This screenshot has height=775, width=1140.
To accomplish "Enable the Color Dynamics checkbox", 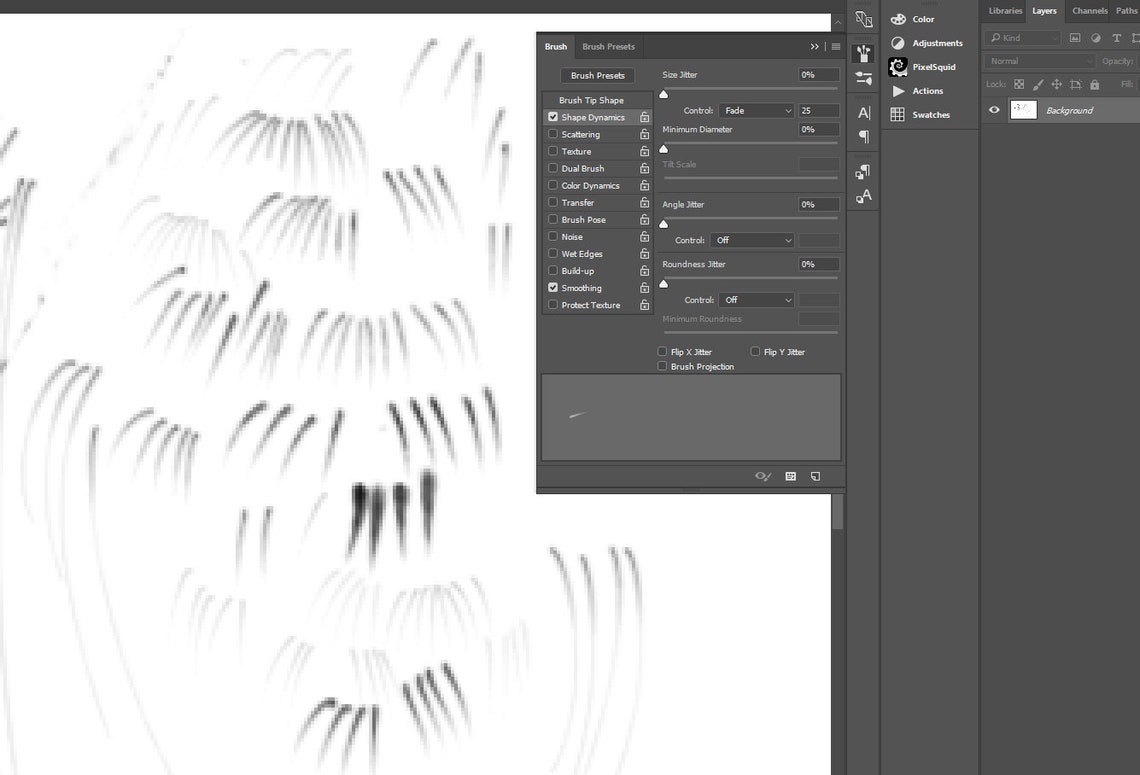I will click(x=553, y=185).
